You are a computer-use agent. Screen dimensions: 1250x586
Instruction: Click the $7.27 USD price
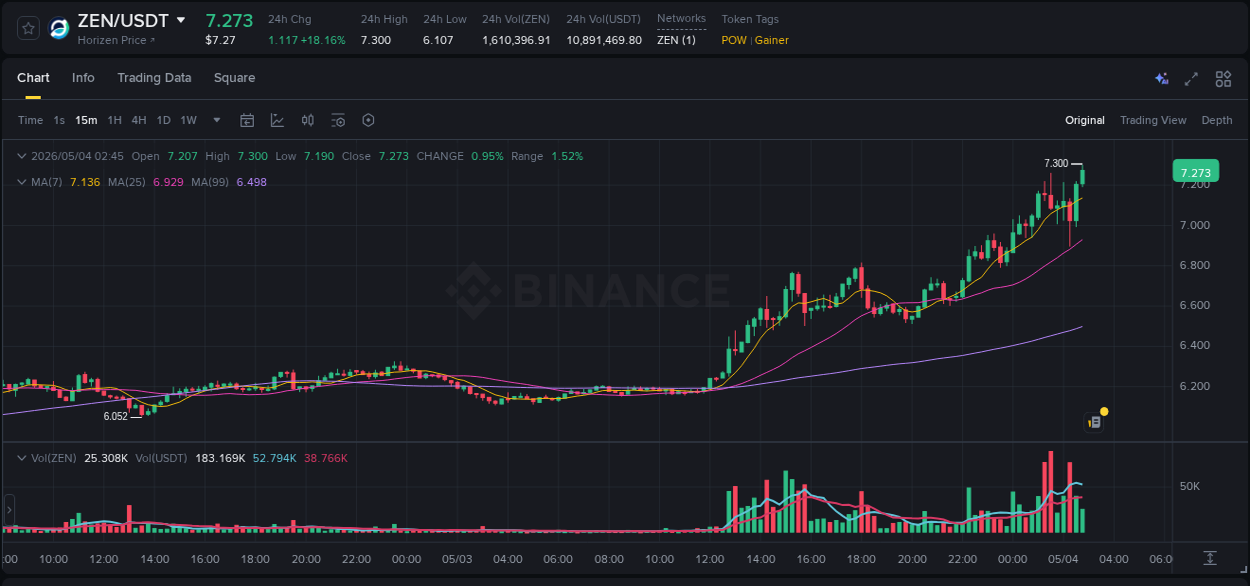pyautogui.click(x=220, y=40)
